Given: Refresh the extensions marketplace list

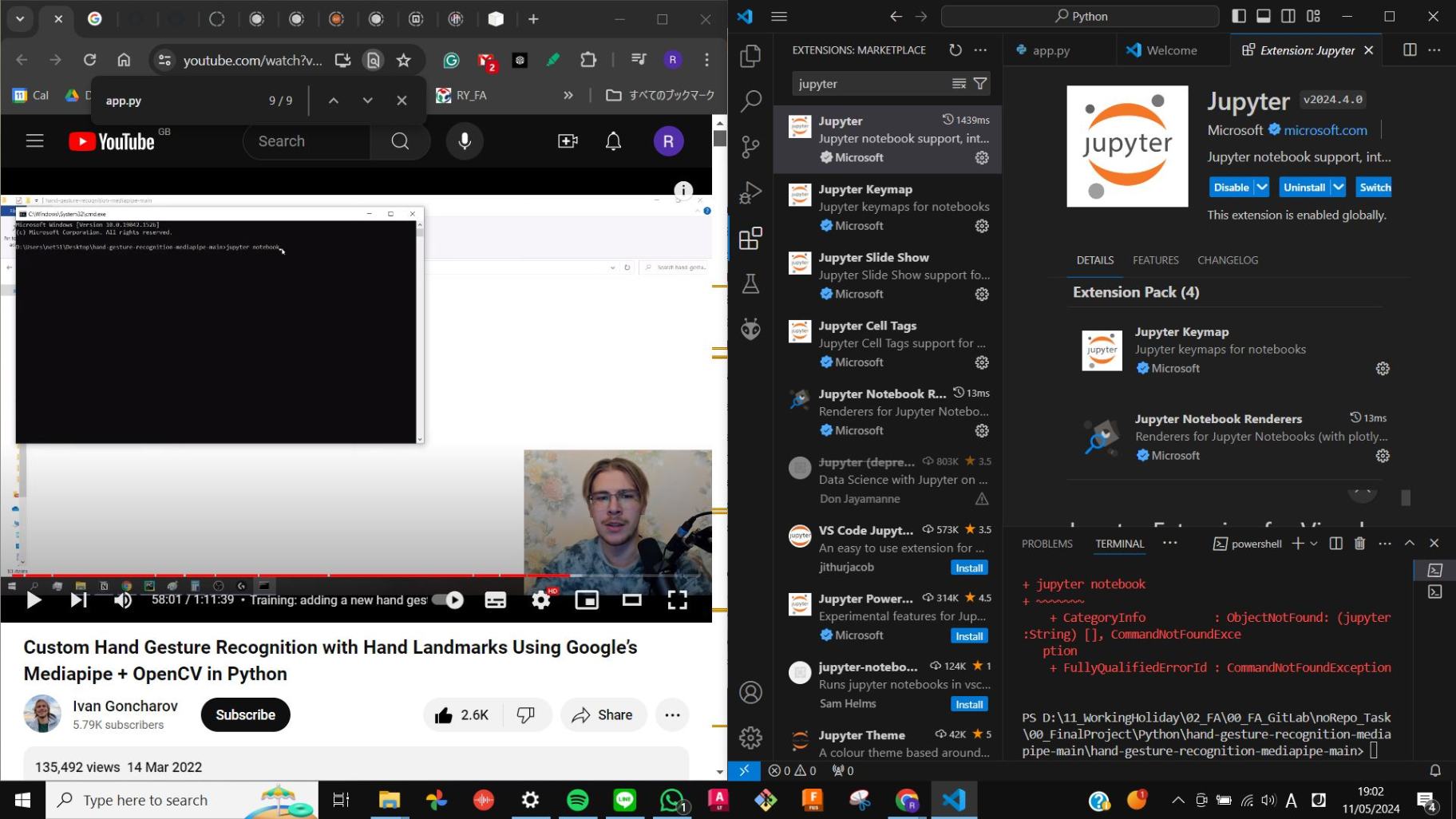Looking at the screenshot, I should [x=955, y=49].
